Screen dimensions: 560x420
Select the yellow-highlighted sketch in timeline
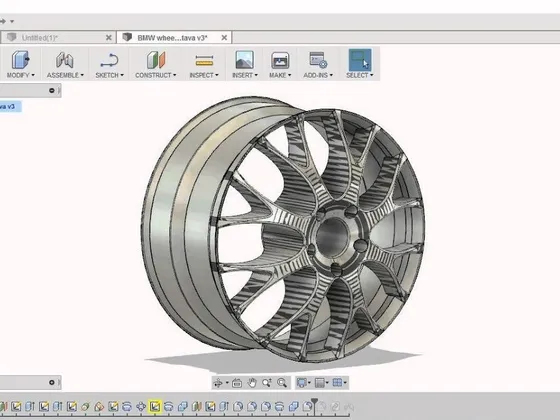click(x=155, y=406)
